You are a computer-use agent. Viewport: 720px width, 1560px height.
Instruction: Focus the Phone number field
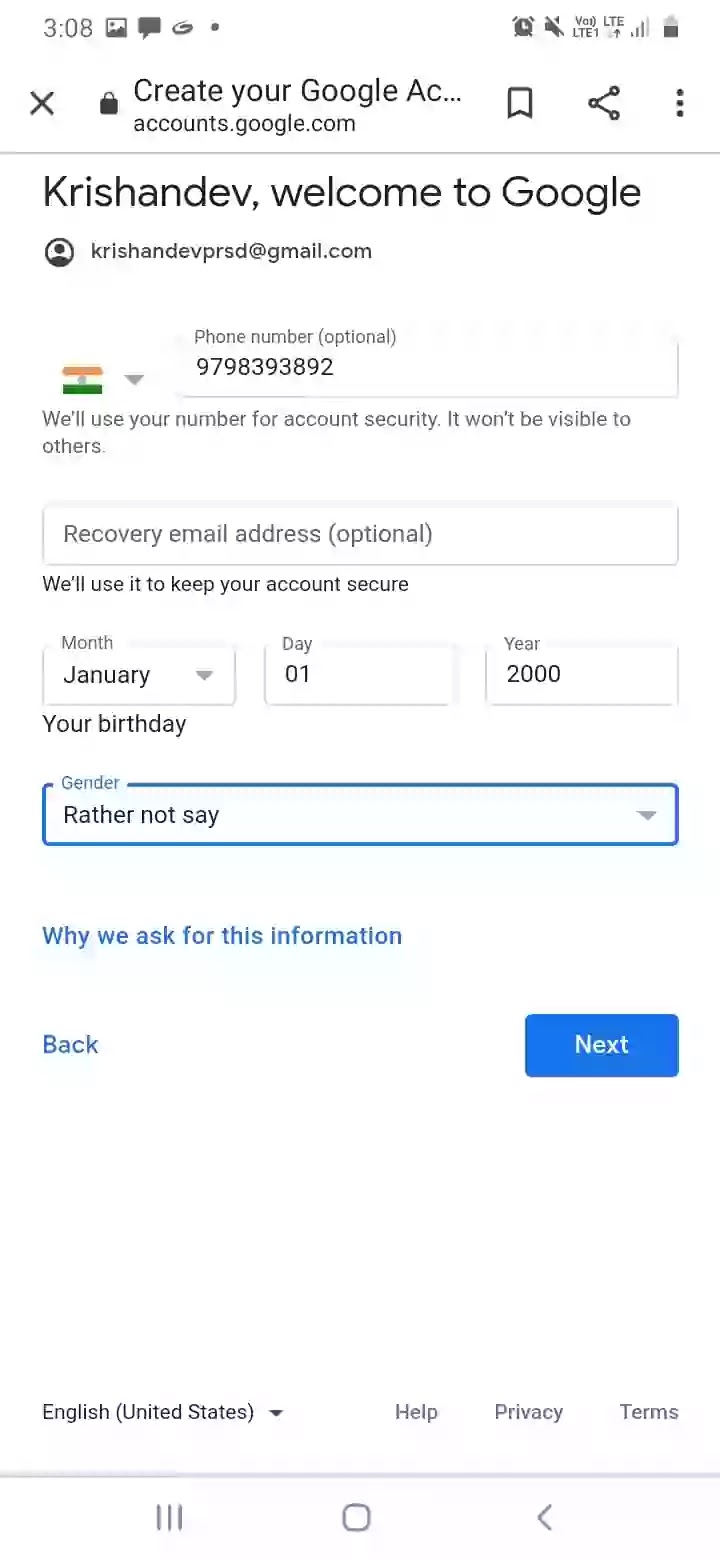click(x=430, y=367)
